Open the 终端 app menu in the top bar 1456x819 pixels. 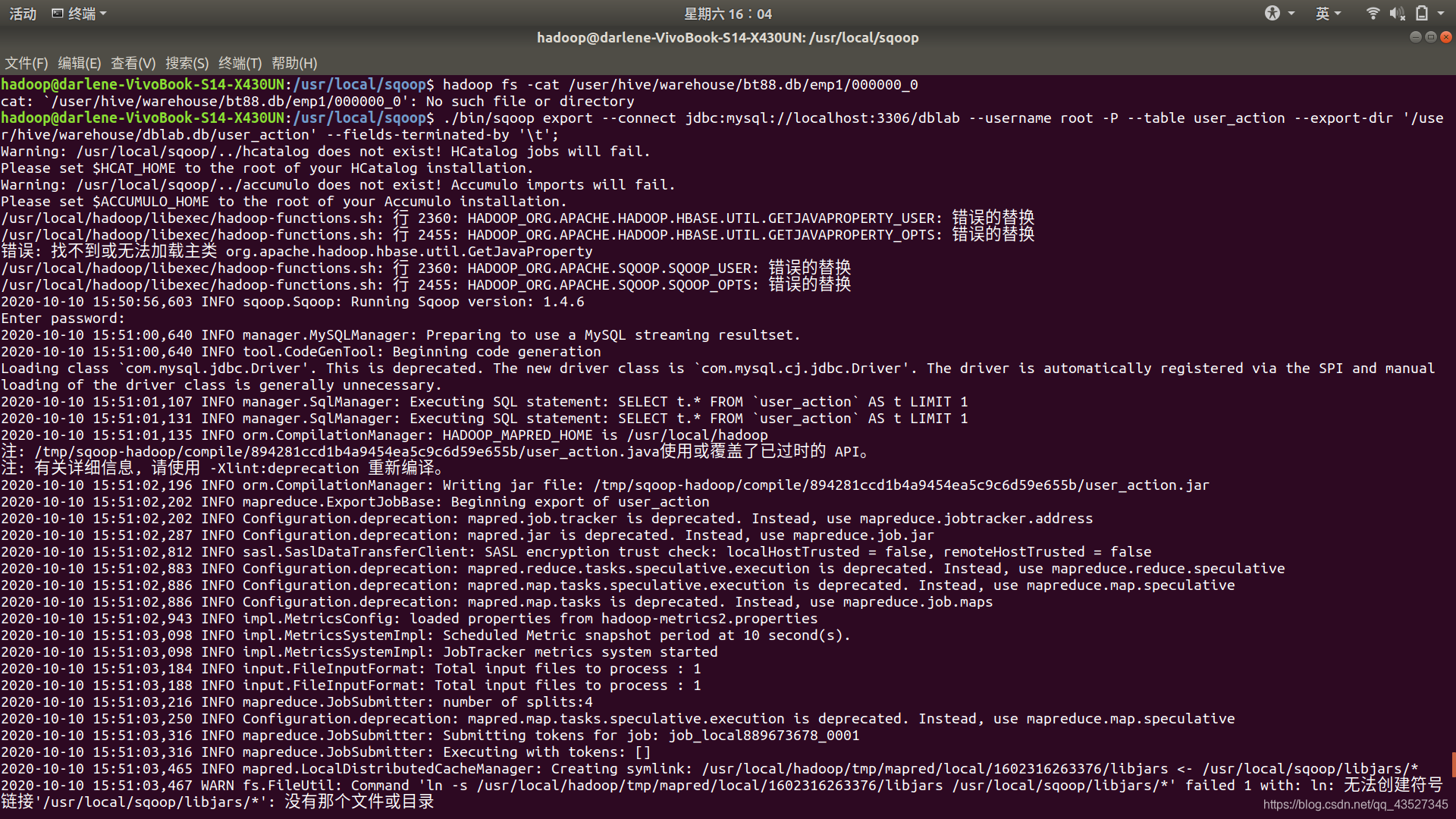pos(80,14)
